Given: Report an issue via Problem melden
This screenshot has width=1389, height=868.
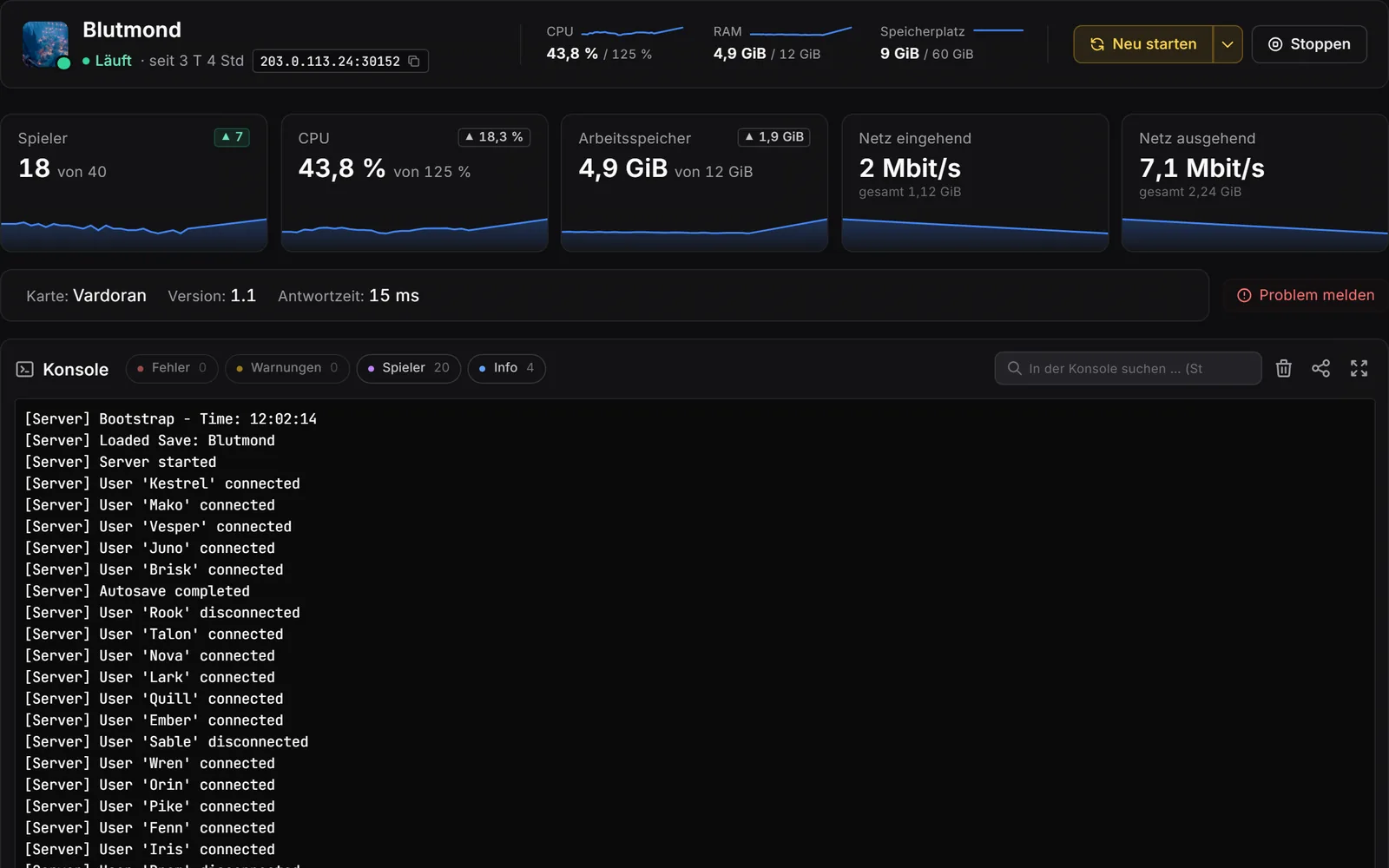Looking at the screenshot, I should click(x=1306, y=295).
